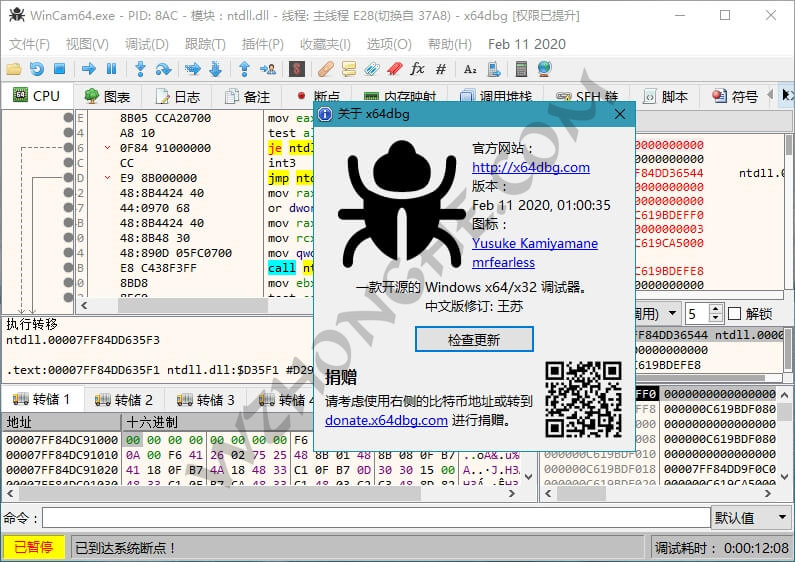Switch to the 转储 2 tab
Viewport: 795px width, 562px height.
(x=124, y=400)
